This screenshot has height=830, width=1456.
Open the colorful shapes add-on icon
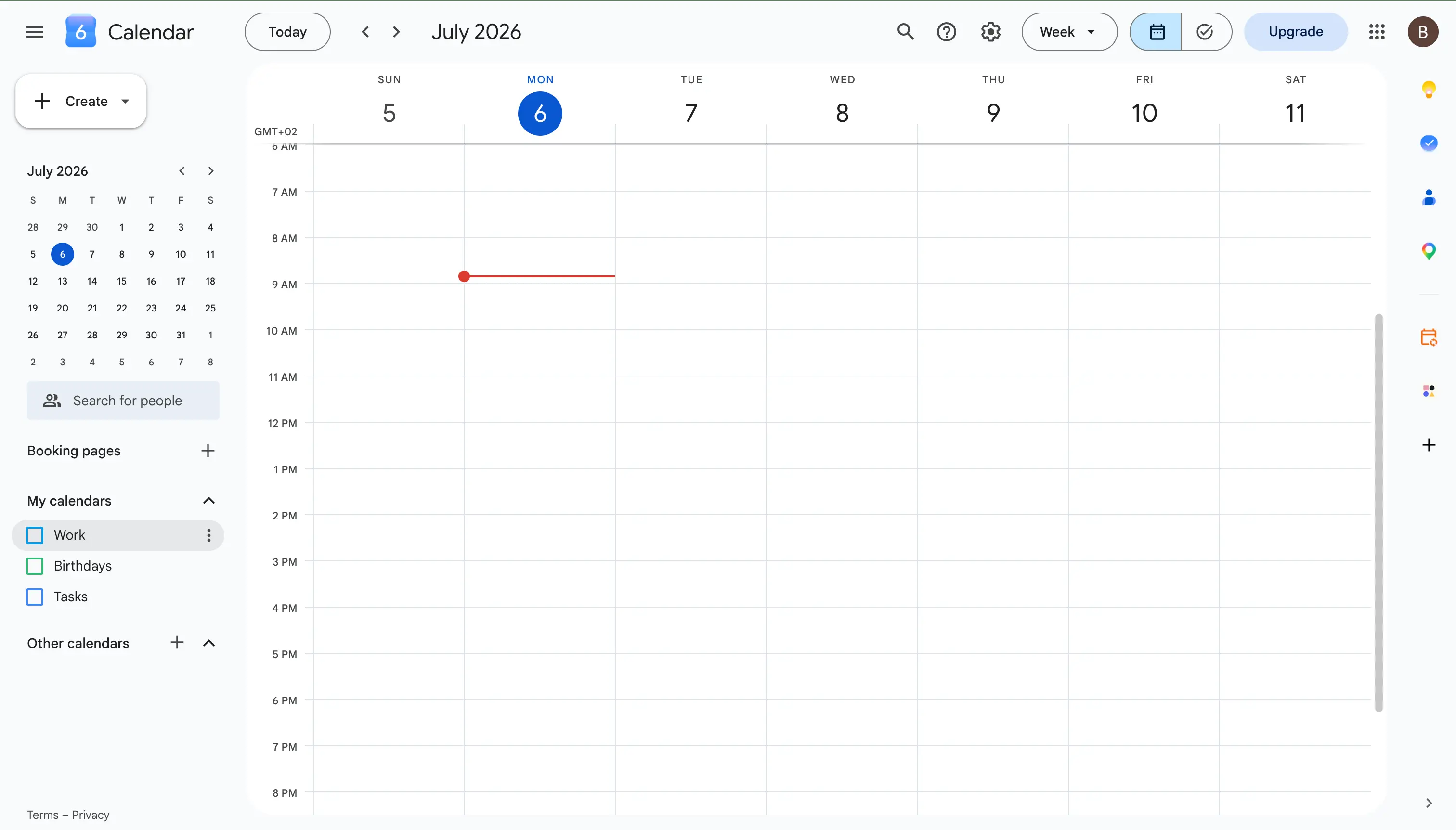(1429, 390)
